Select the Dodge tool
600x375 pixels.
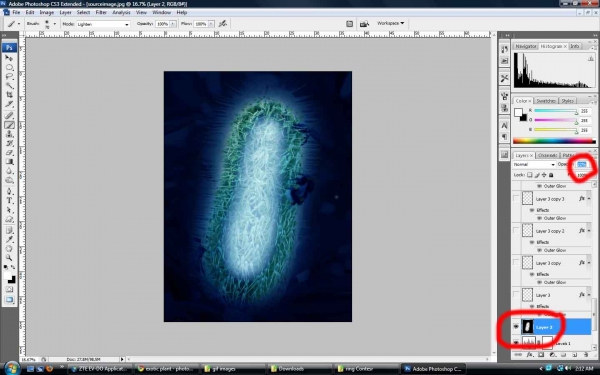(9, 180)
